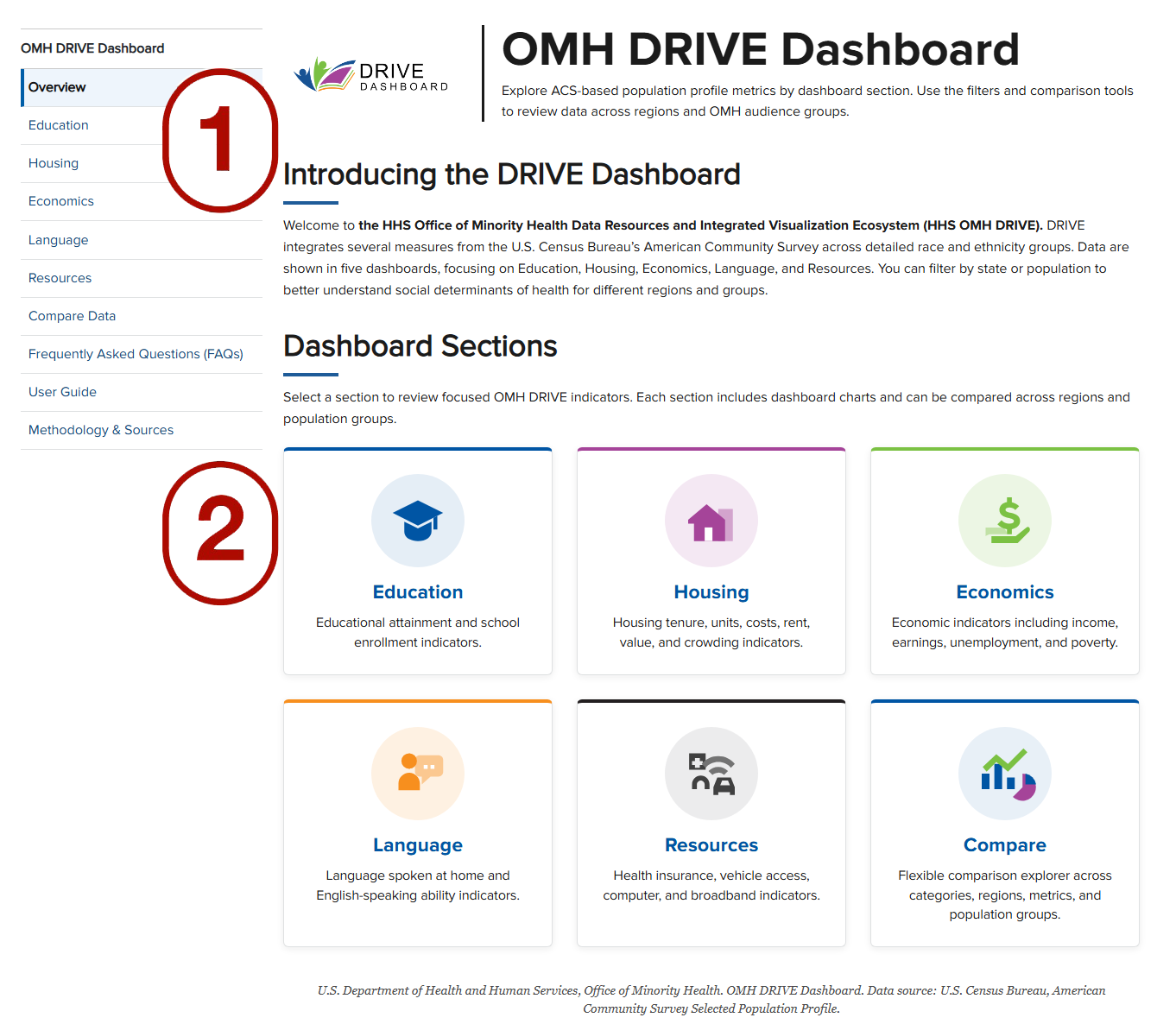Viewport: 1176px width, 1024px height.
Task: Go to Compare Data in sidebar
Action: [142, 316]
